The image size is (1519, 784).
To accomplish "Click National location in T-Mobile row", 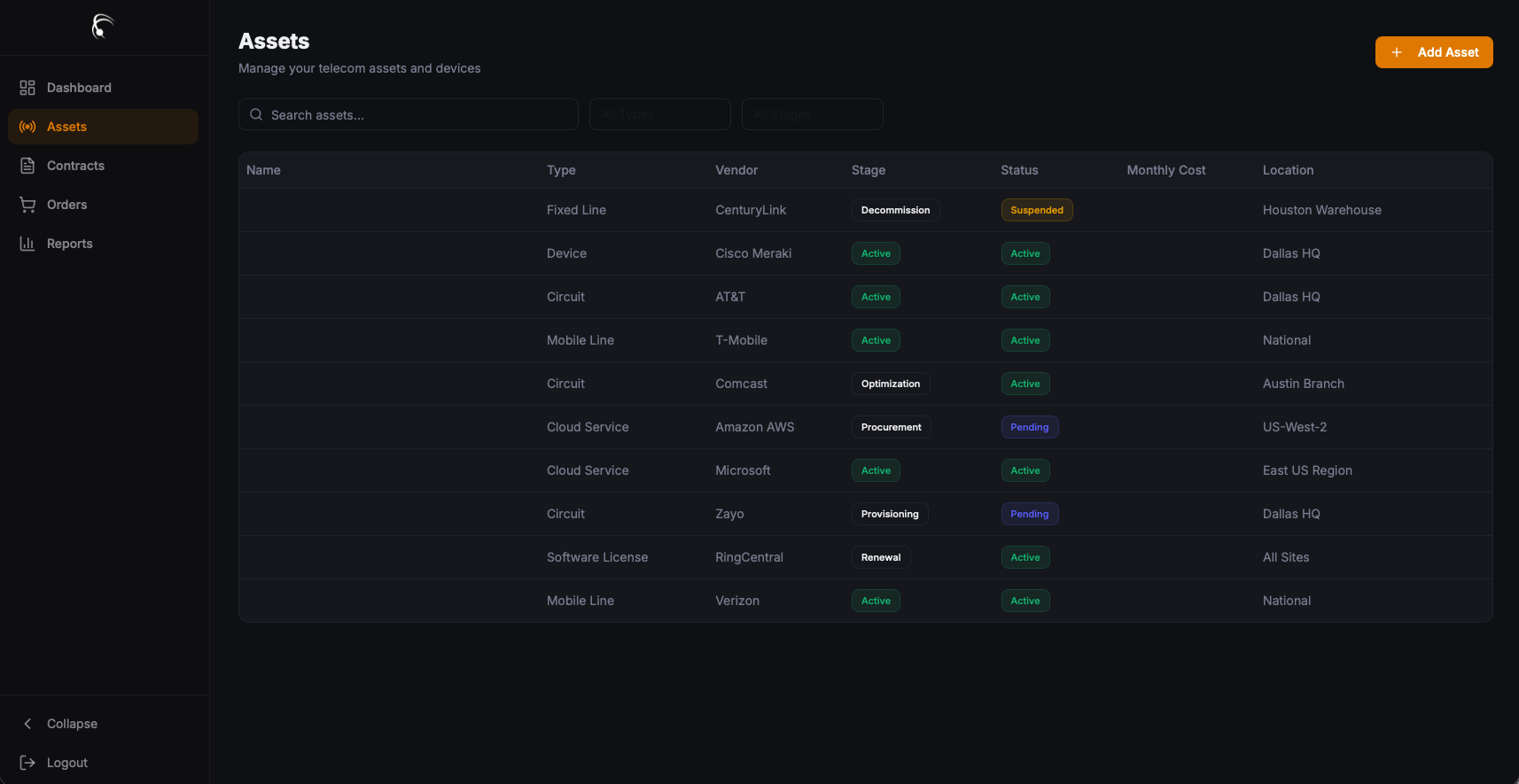I will (1287, 340).
